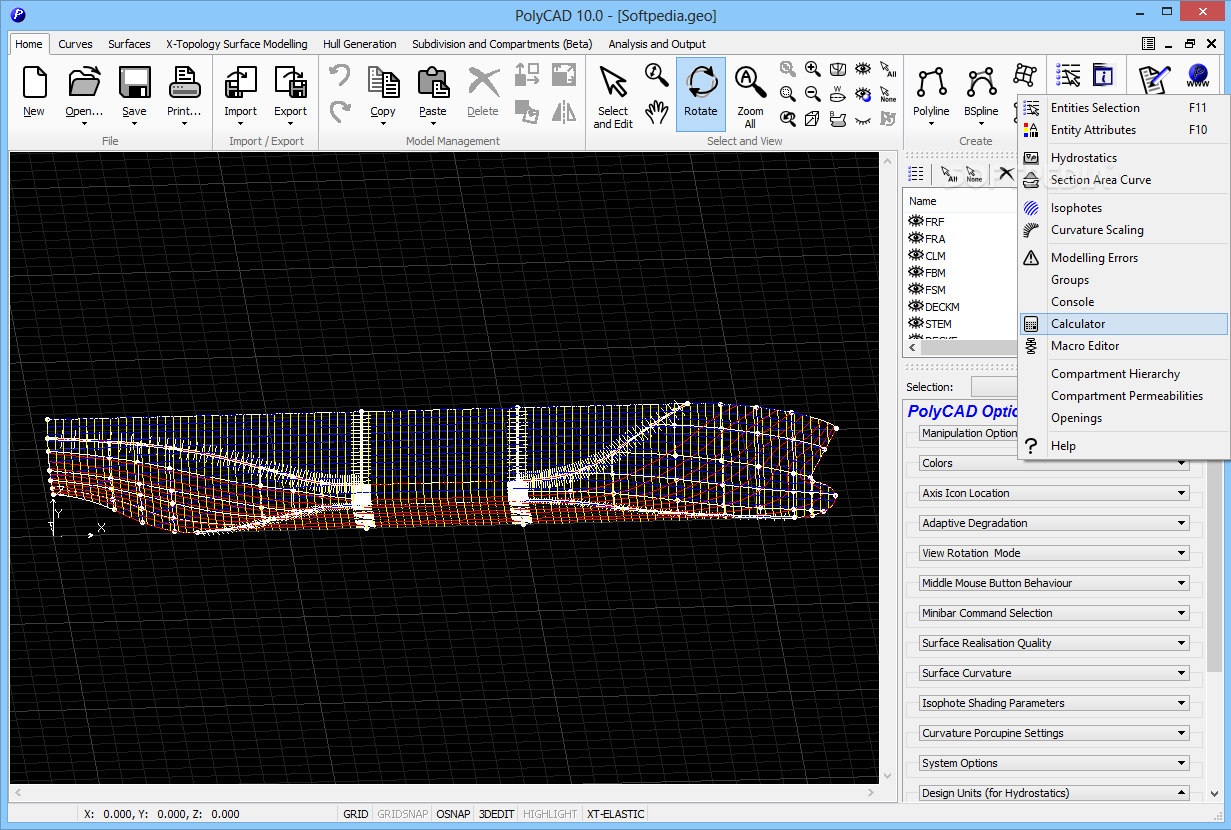Click the delete X icon in entity panel
The height and width of the screenshot is (830, 1231).
[x=1007, y=174]
